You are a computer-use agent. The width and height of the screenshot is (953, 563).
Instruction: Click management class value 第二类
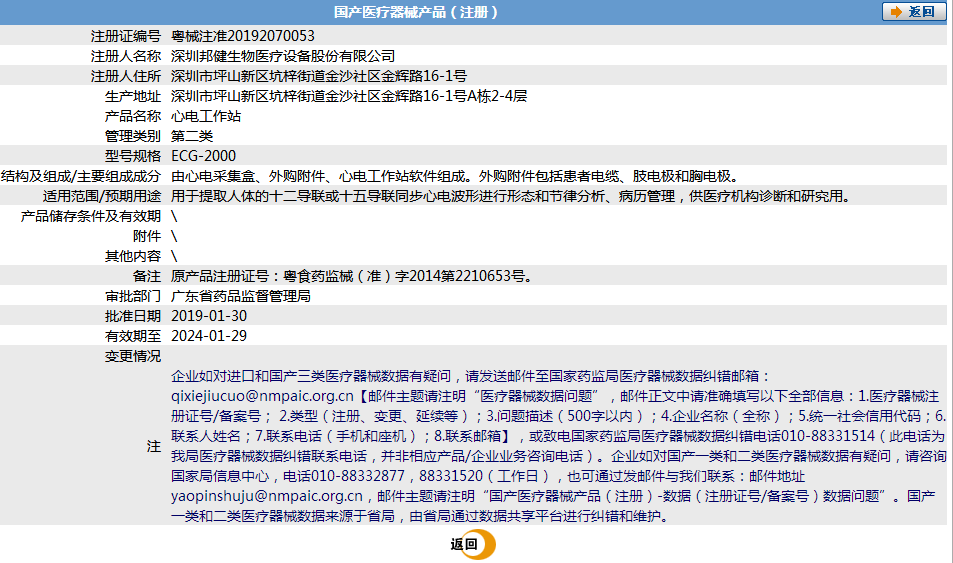192,136
